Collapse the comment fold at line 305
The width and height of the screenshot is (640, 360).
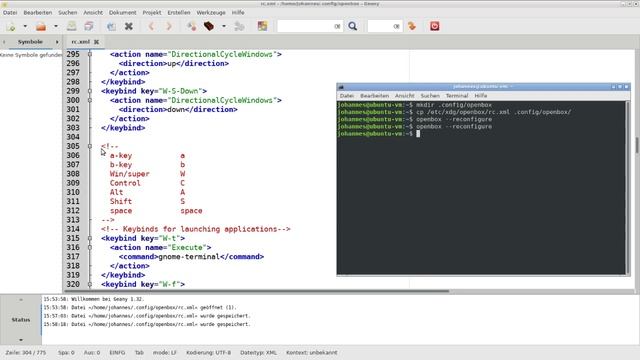coord(90,146)
